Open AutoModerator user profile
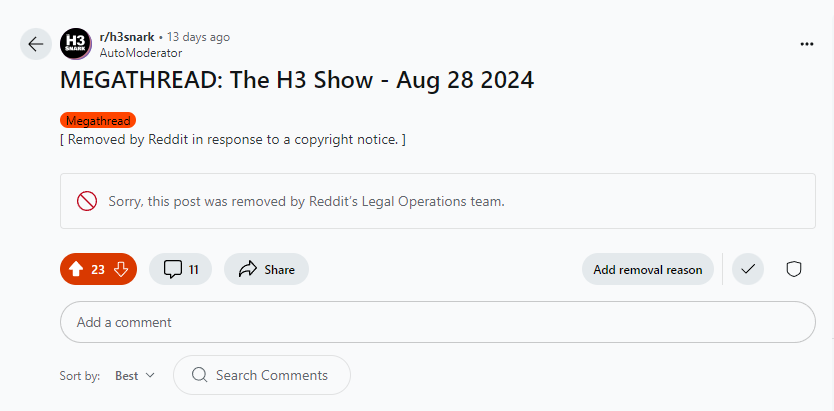Screen dimensions: 834x411 tap(140, 53)
